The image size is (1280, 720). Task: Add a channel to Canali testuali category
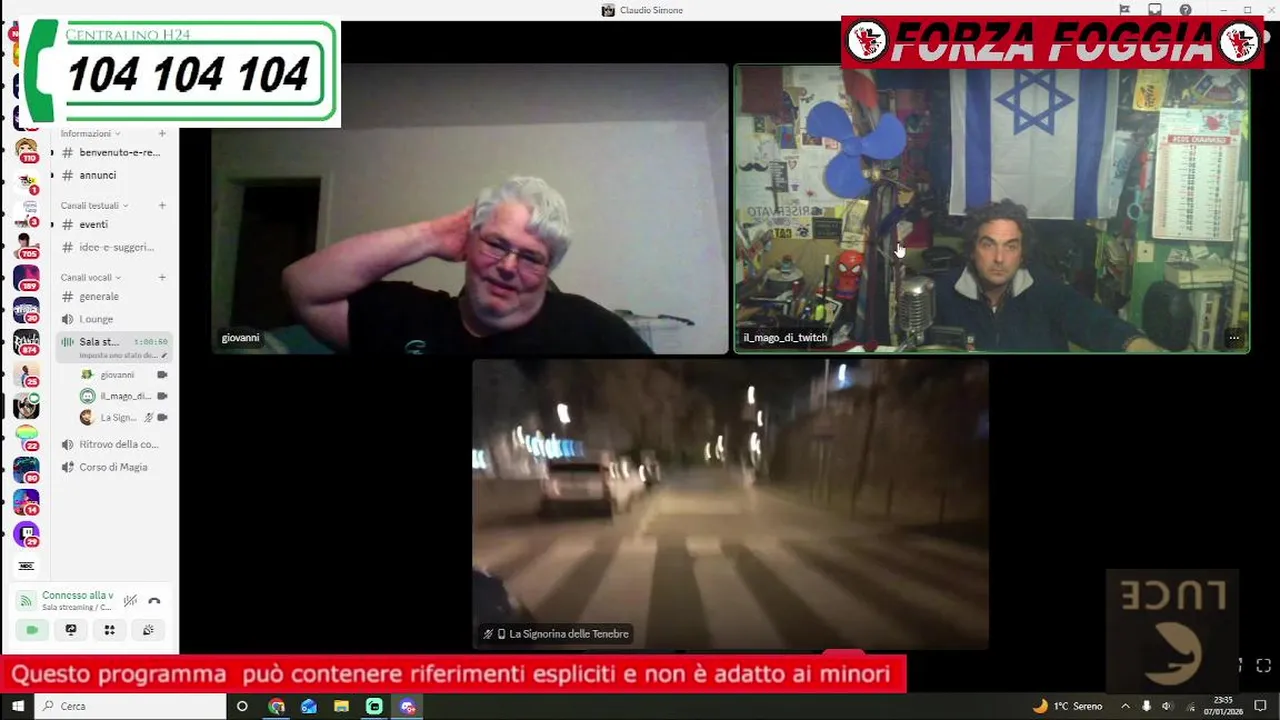(x=162, y=205)
